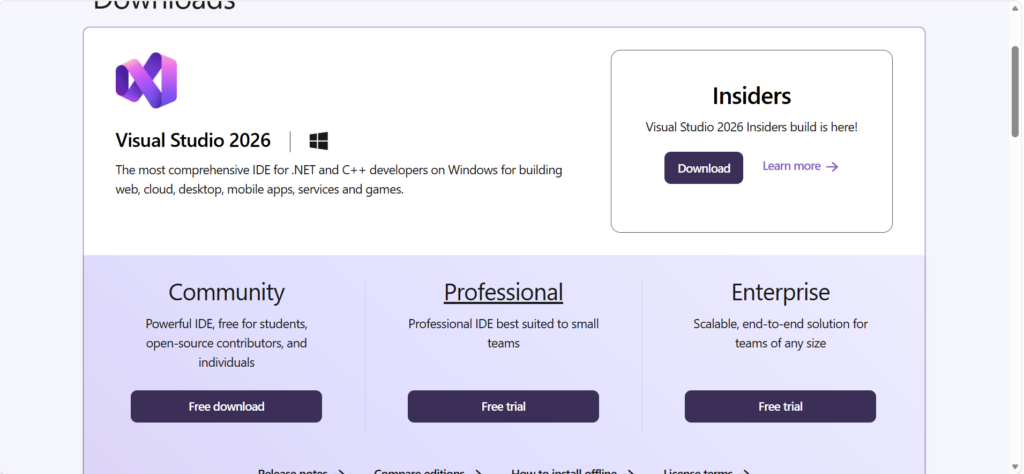This screenshot has width=1024, height=474.
Task: Click the arrow beside Learn more
Action: 832,166
